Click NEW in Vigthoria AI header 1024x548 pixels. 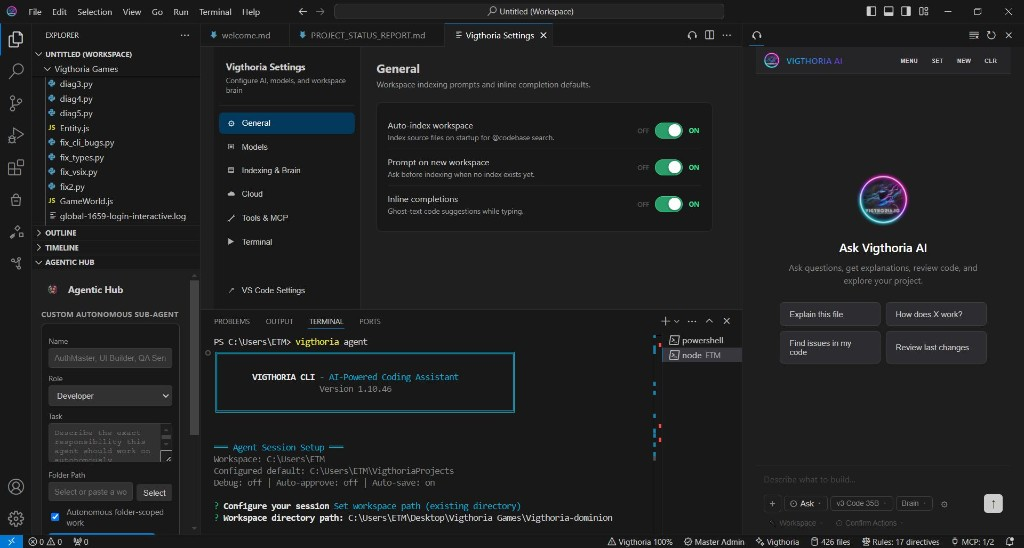click(963, 61)
